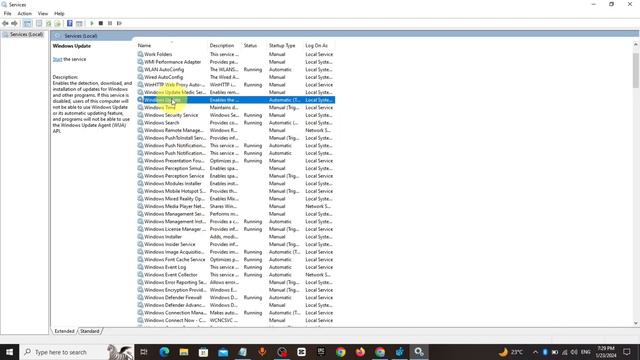This screenshot has height=360, width=640.
Task: Select the Windows Insider Service row
Action: (x=236, y=244)
